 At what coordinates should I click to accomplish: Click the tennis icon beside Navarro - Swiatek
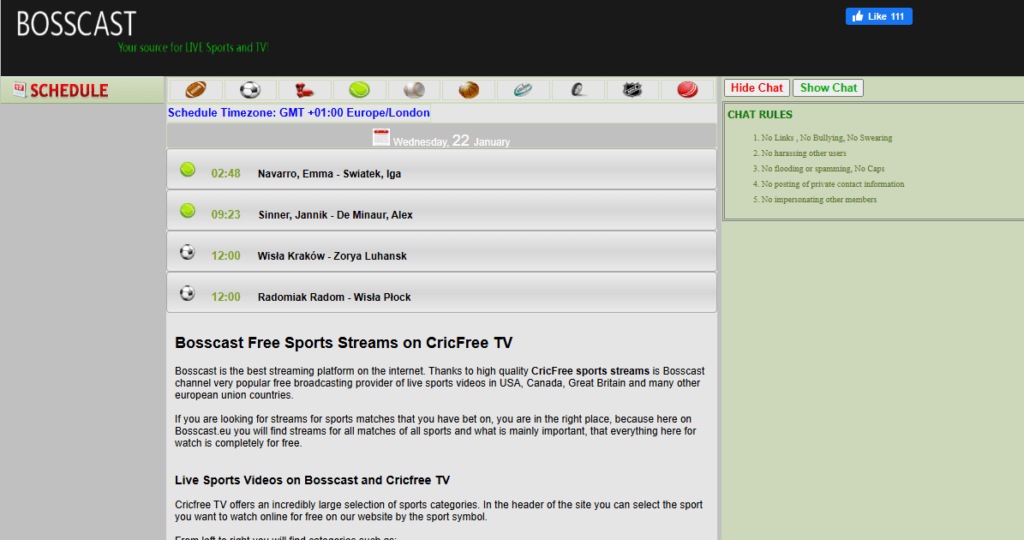[187, 170]
